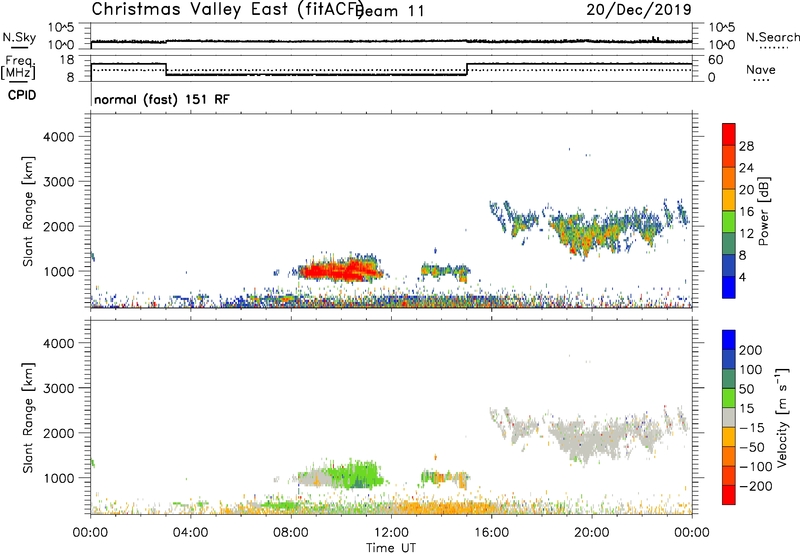Image resolution: width=800 pixels, height=554 pixels.
Task: Click the '04:00' time tick label
Action: pyautogui.click(x=191, y=533)
